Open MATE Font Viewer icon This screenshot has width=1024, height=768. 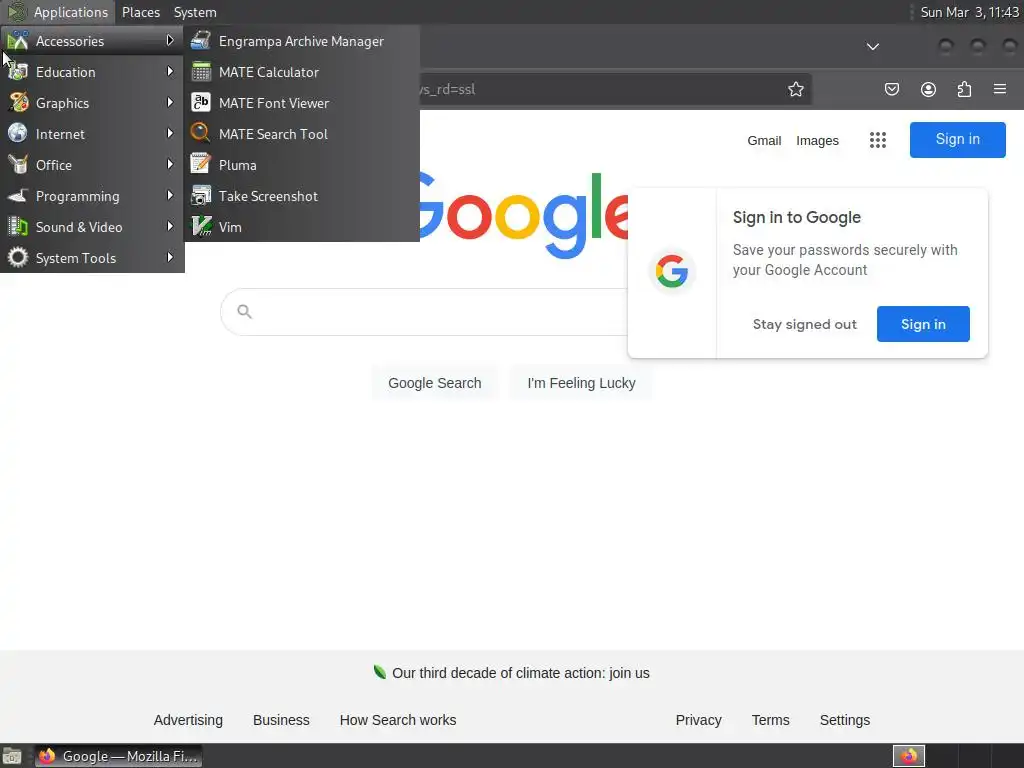200,103
